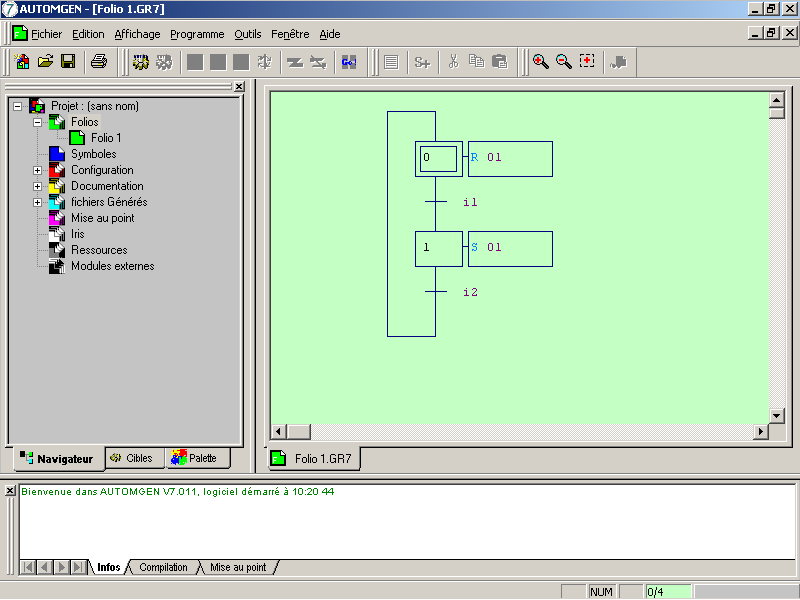Save the project with the floppy icon
Image resolution: width=800 pixels, height=600 pixels.
[x=68, y=62]
